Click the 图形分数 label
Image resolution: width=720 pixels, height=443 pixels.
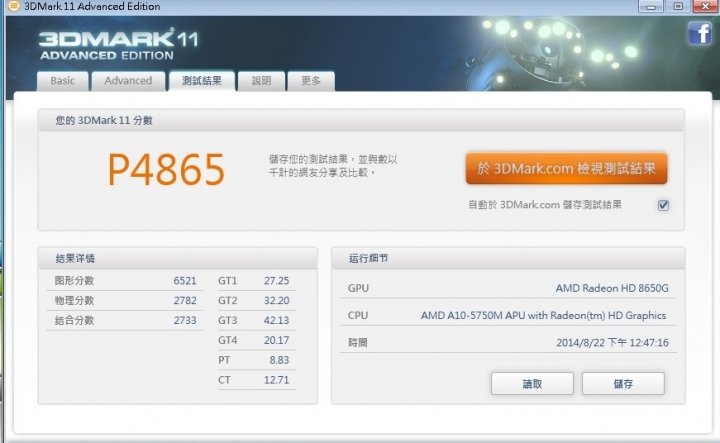[74, 280]
